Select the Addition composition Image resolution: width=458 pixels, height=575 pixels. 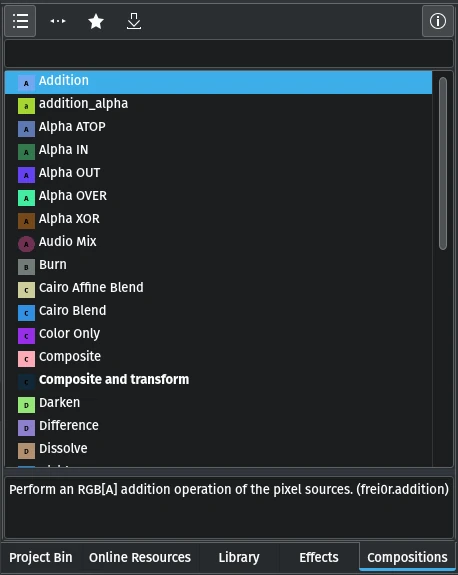218,82
